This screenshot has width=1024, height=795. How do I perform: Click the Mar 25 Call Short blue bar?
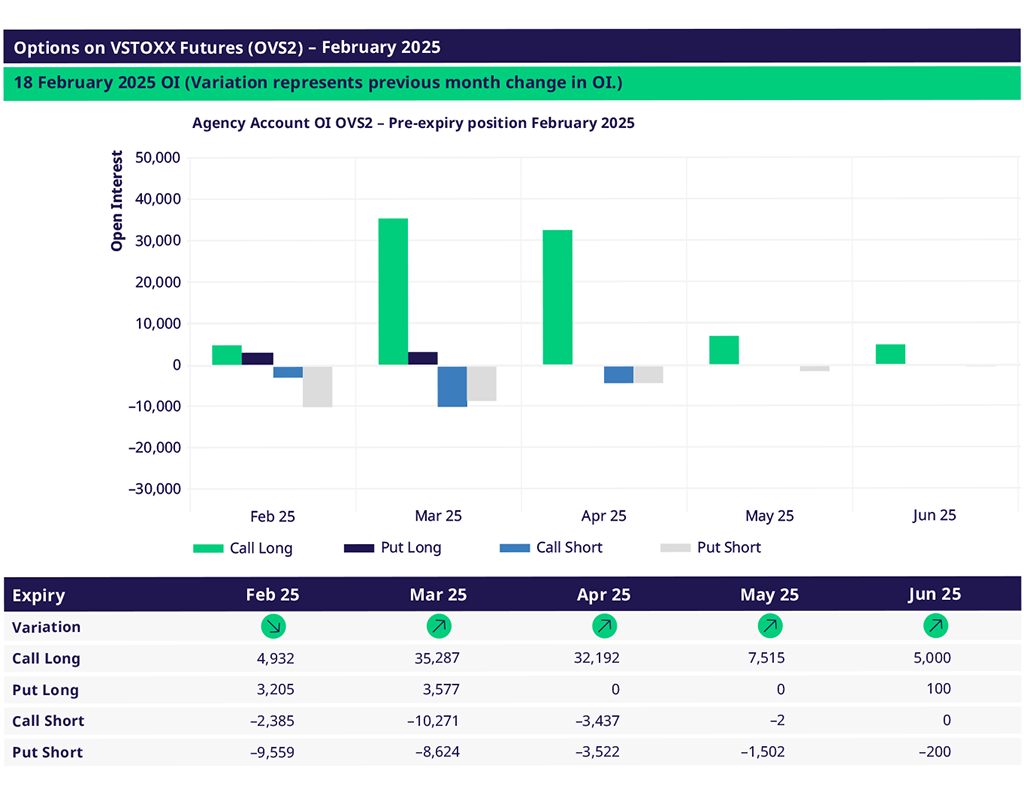tap(452, 386)
